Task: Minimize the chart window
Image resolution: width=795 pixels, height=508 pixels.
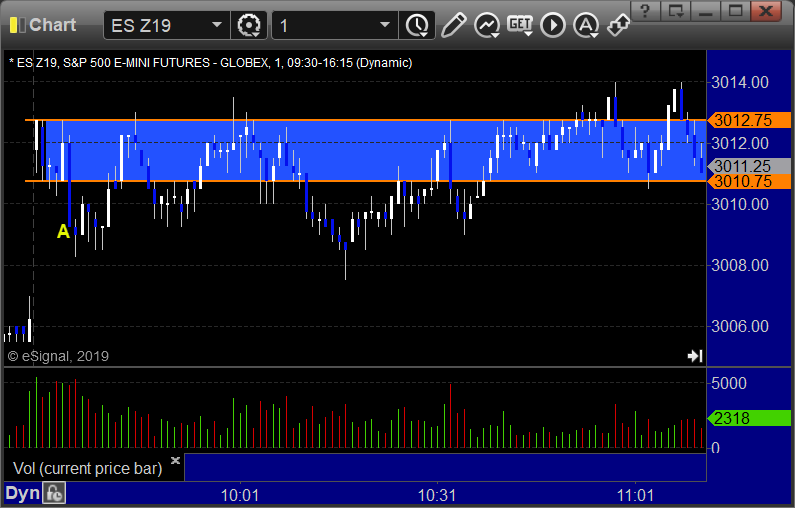Action: [706, 11]
